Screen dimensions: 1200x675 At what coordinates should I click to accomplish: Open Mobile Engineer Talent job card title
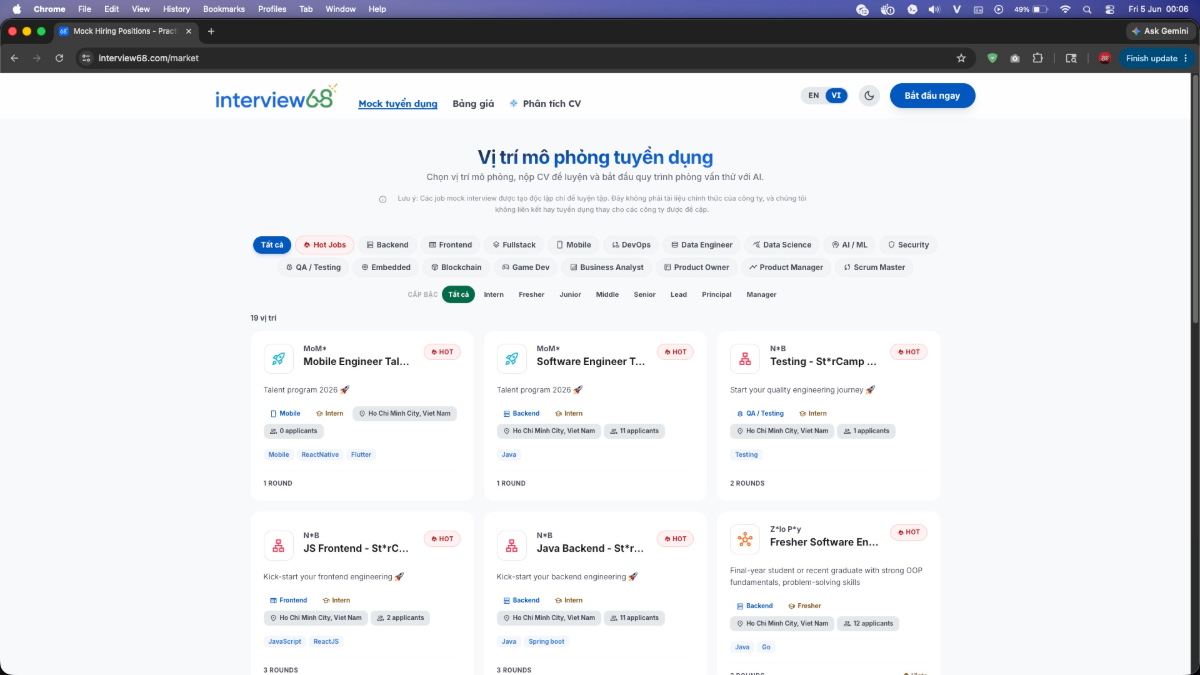pyautogui.click(x=356, y=362)
